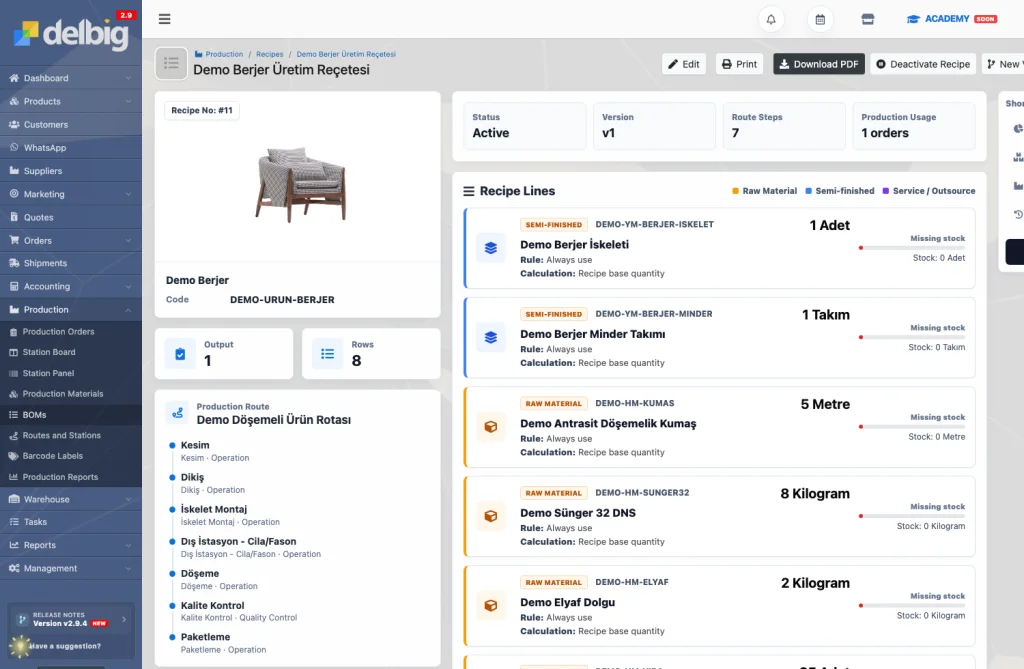Click the Production Route icon
Screen dimensions: 1024x669
pos(177,413)
